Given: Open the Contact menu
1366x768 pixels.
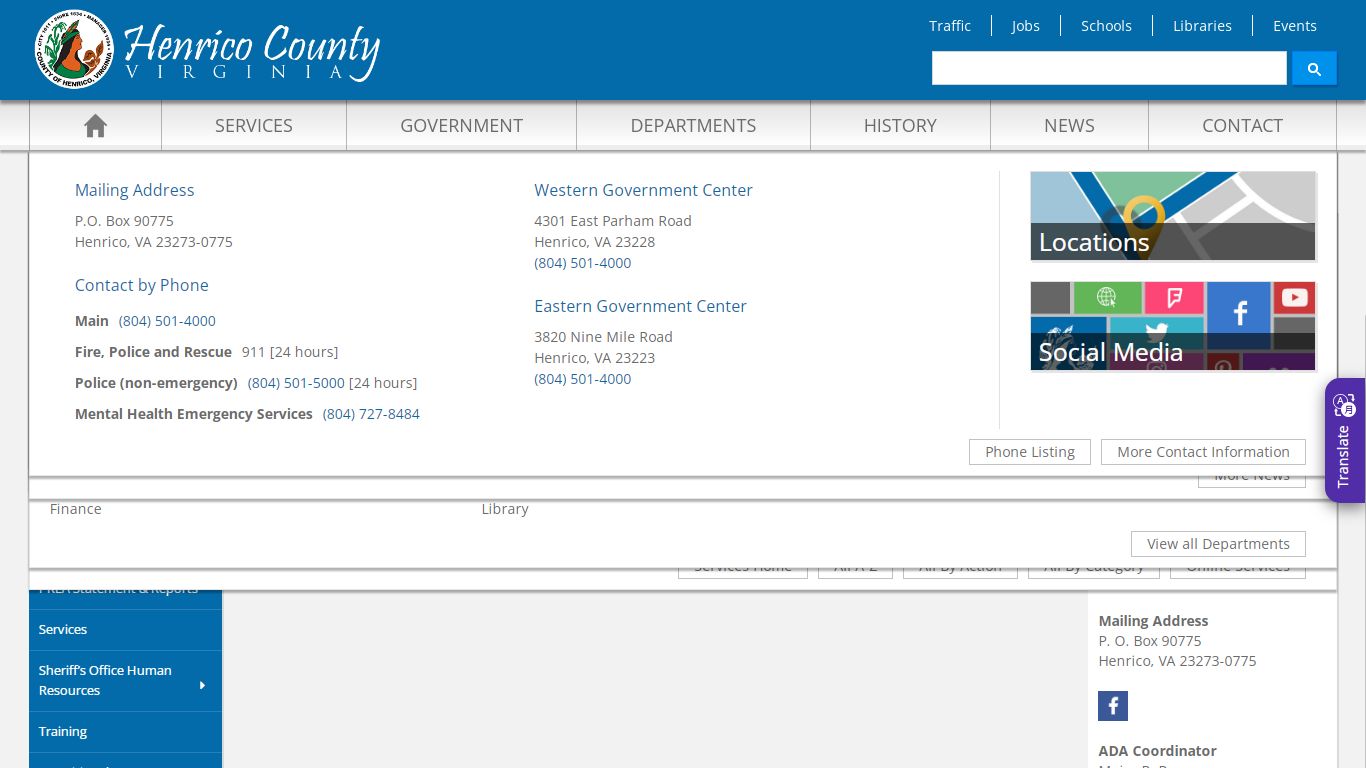Looking at the screenshot, I should (1242, 126).
